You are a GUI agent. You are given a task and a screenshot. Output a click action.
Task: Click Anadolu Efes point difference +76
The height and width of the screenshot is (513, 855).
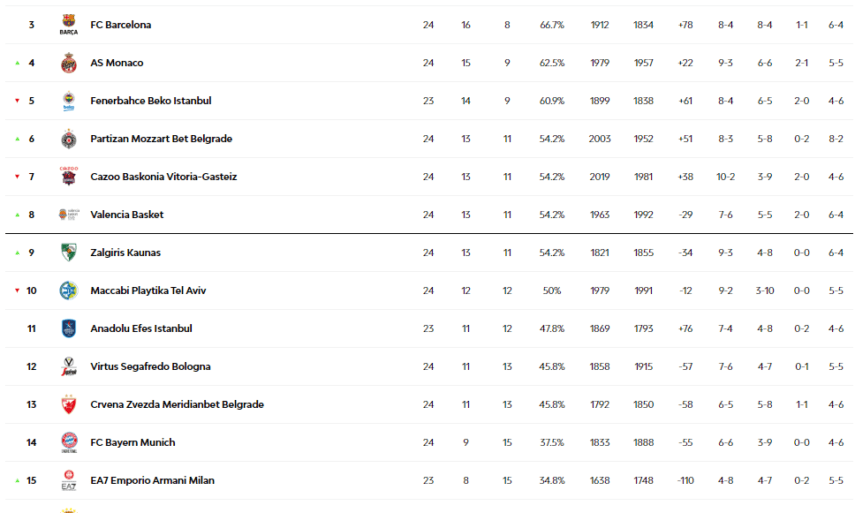(685, 329)
